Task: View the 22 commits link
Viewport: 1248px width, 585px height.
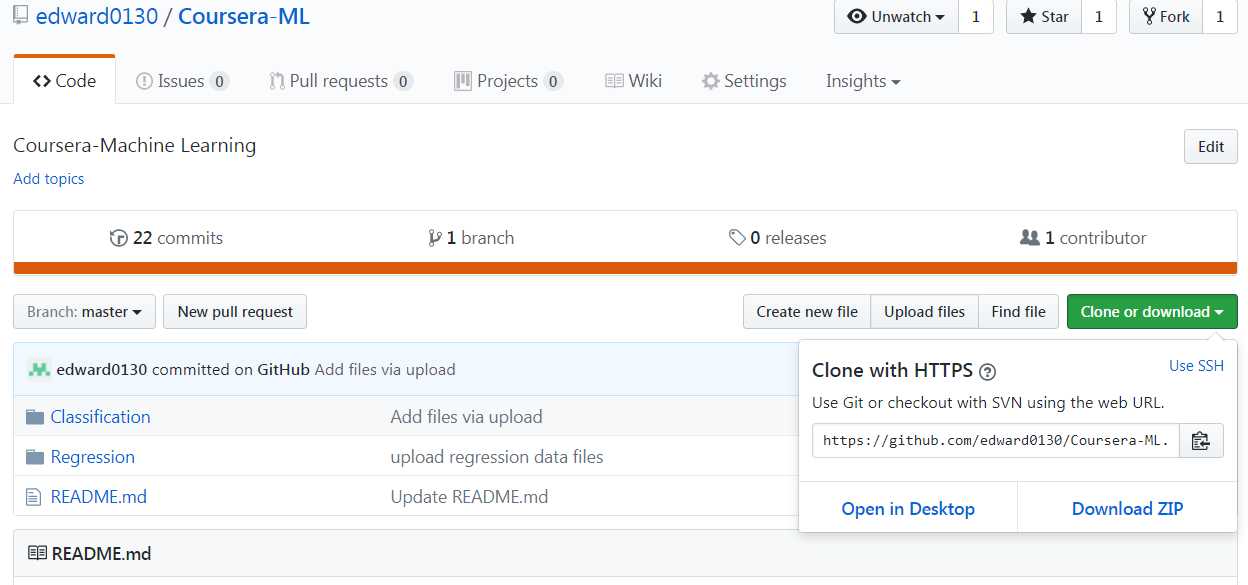Action: click(166, 238)
